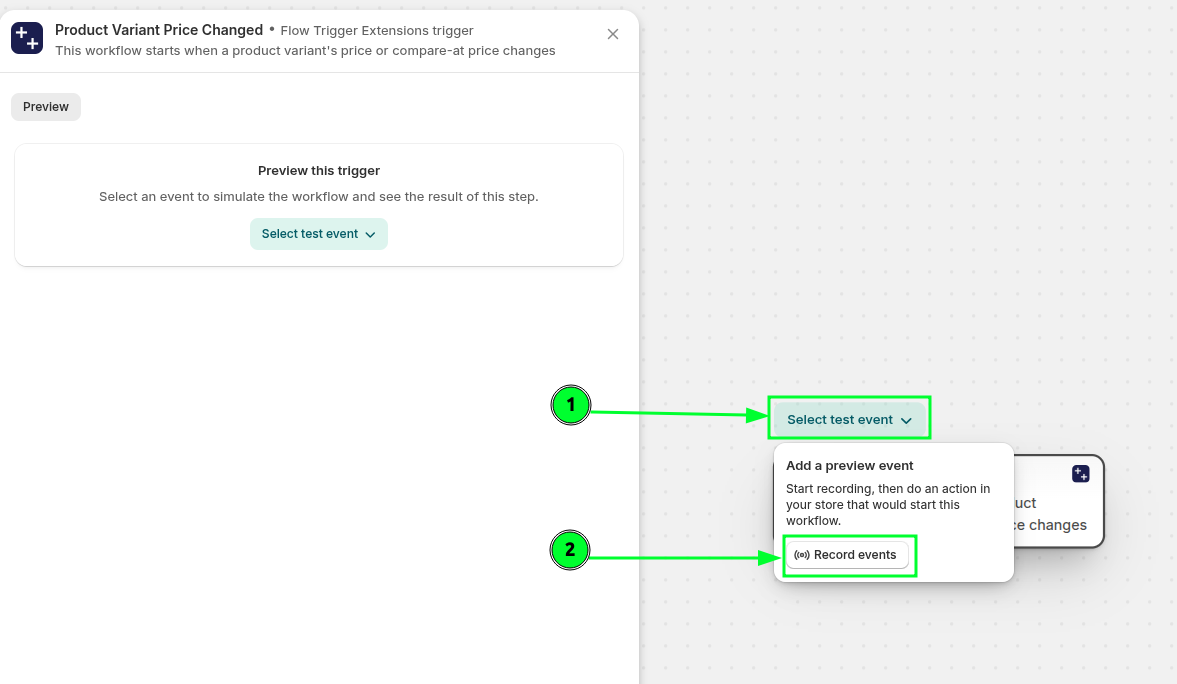
Task: Click the Flow trigger icon in the panel header
Action: [x=27, y=38]
